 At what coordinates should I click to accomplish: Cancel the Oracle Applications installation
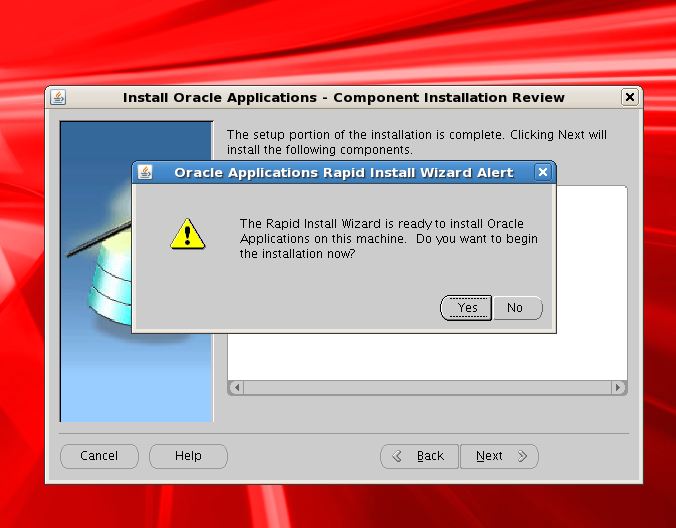[x=99, y=456]
